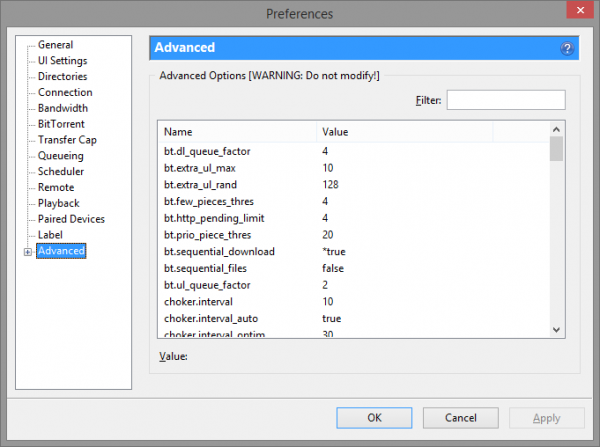The height and width of the screenshot is (447, 600).
Task: Select Scheduler in the preferences tree
Action: pyautogui.click(x=62, y=172)
